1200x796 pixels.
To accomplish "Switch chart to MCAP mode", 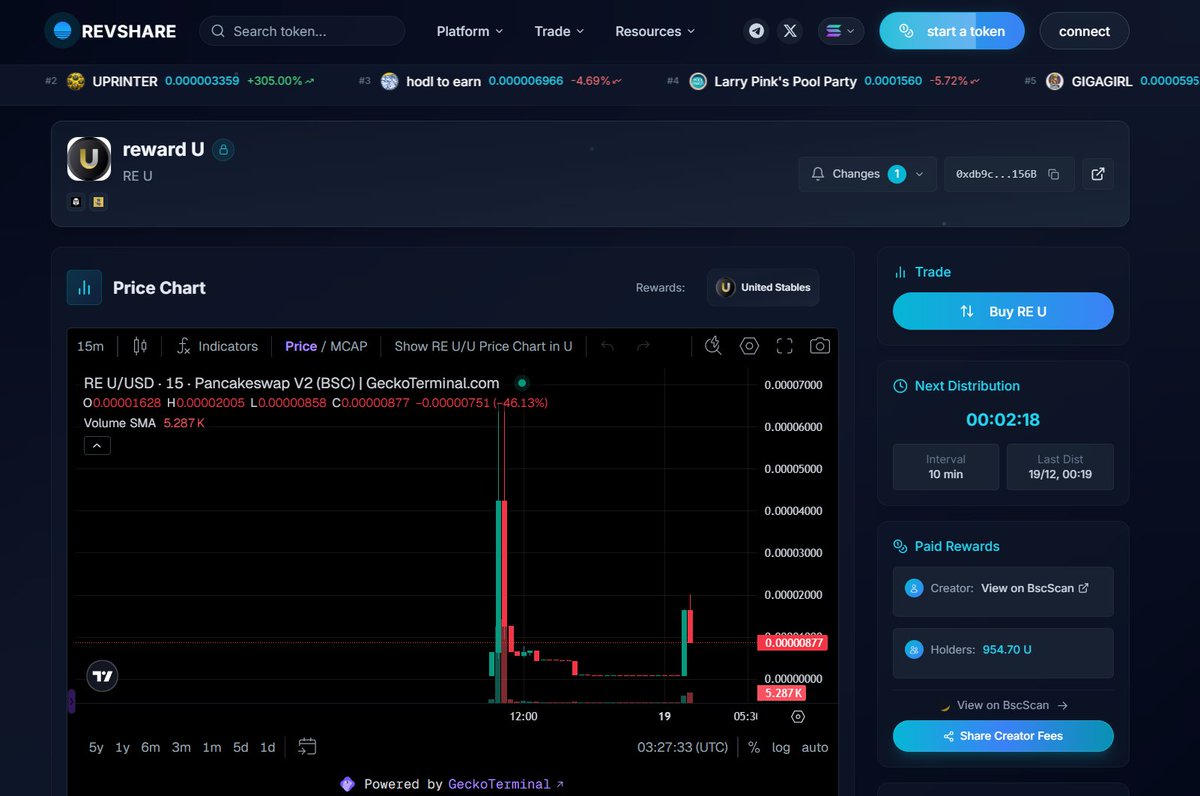I will 349,346.
